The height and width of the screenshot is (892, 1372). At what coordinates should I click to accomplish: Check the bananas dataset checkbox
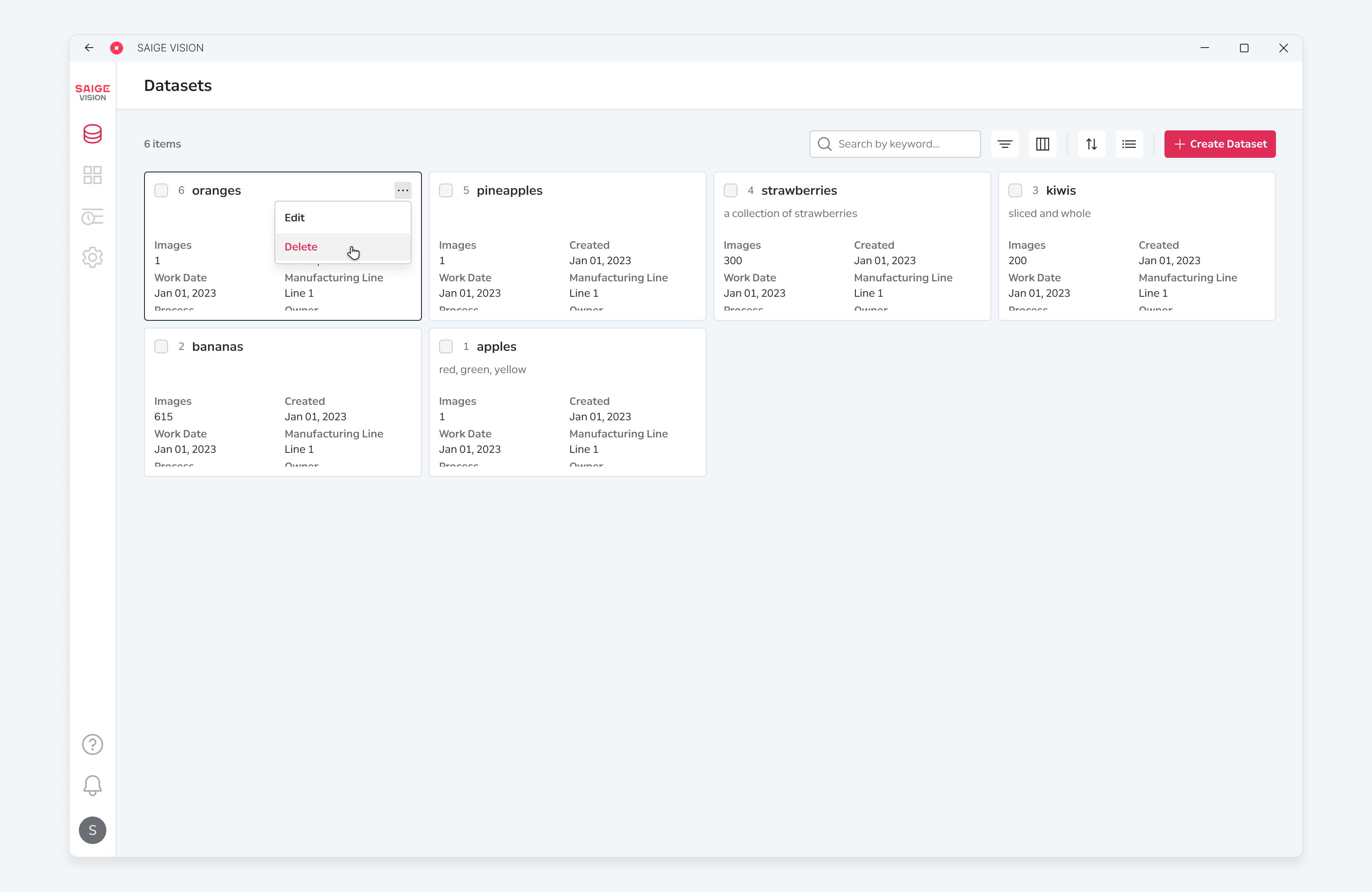(x=161, y=347)
